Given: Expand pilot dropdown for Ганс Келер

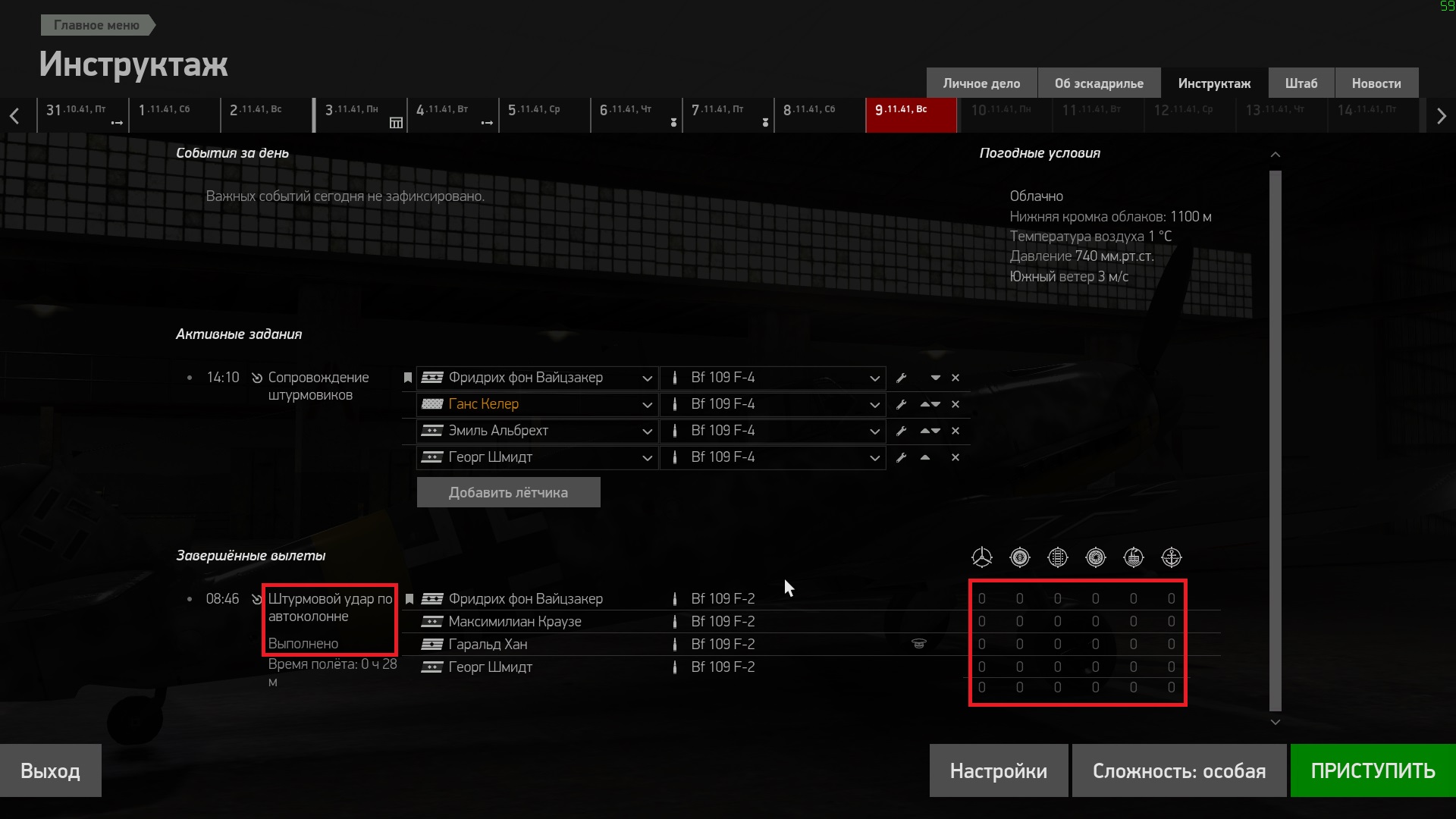Looking at the screenshot, I should (647, 404).
